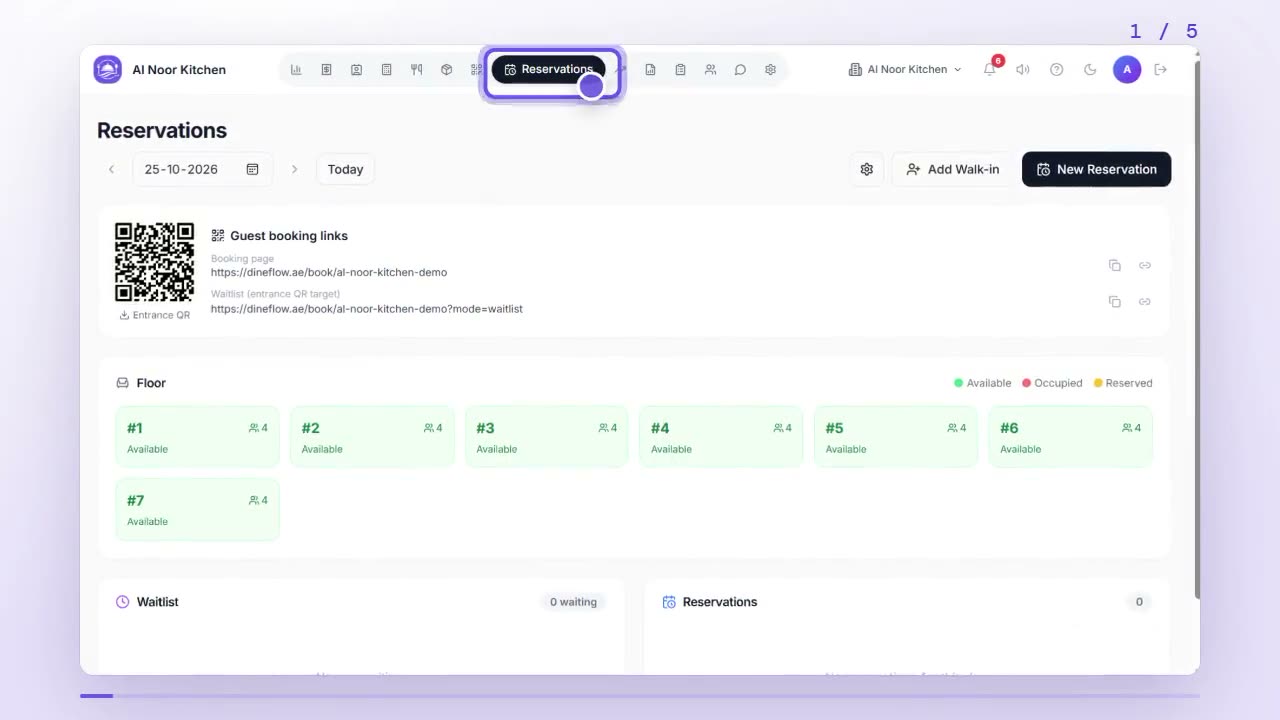1280x720 pixels.
Task: Expand the Al Noor Kitchen branch dropdown
Action: point(905,70)
